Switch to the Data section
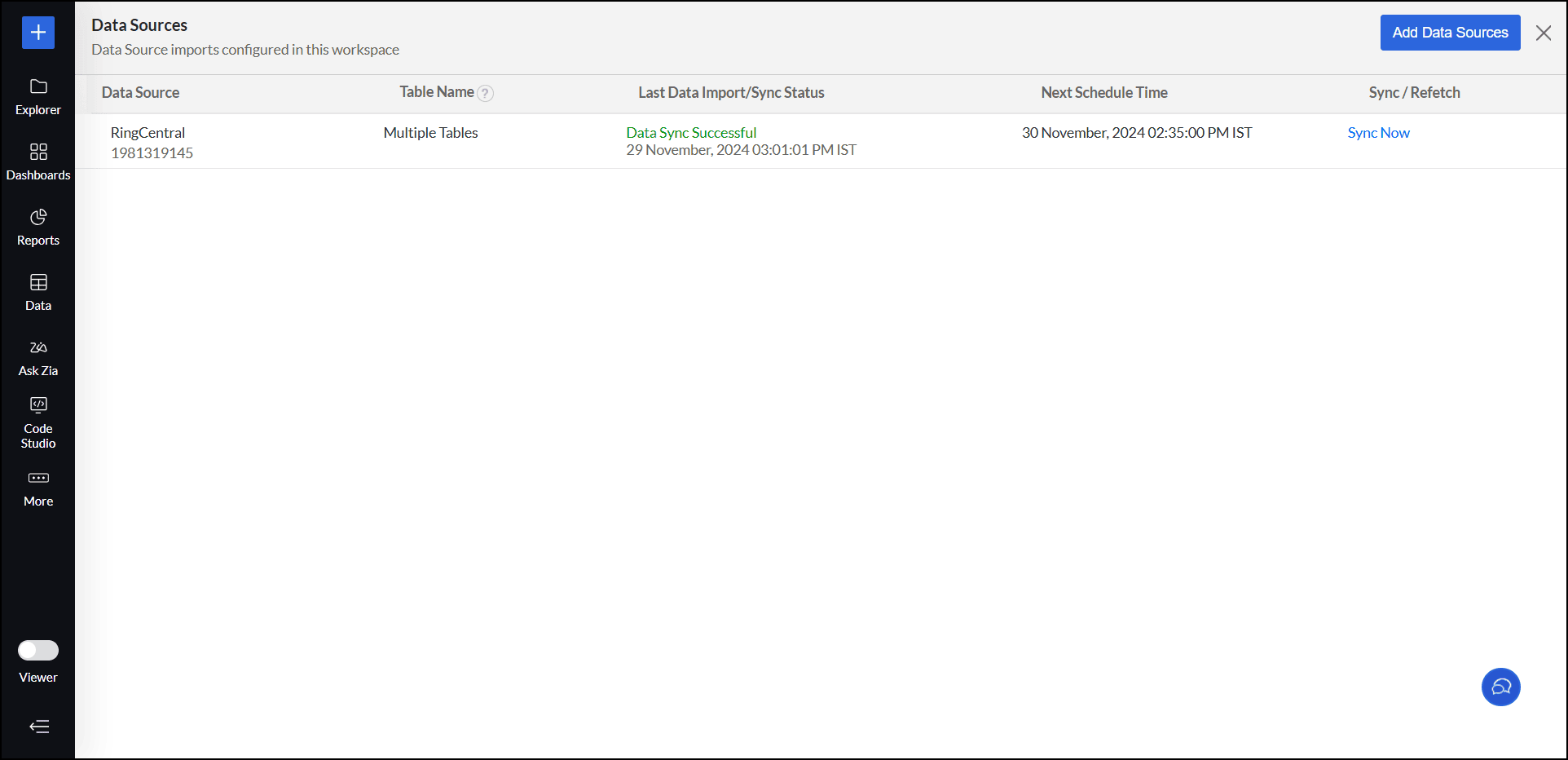Viewport: 1568px width, 760px height. pos(38,291)
